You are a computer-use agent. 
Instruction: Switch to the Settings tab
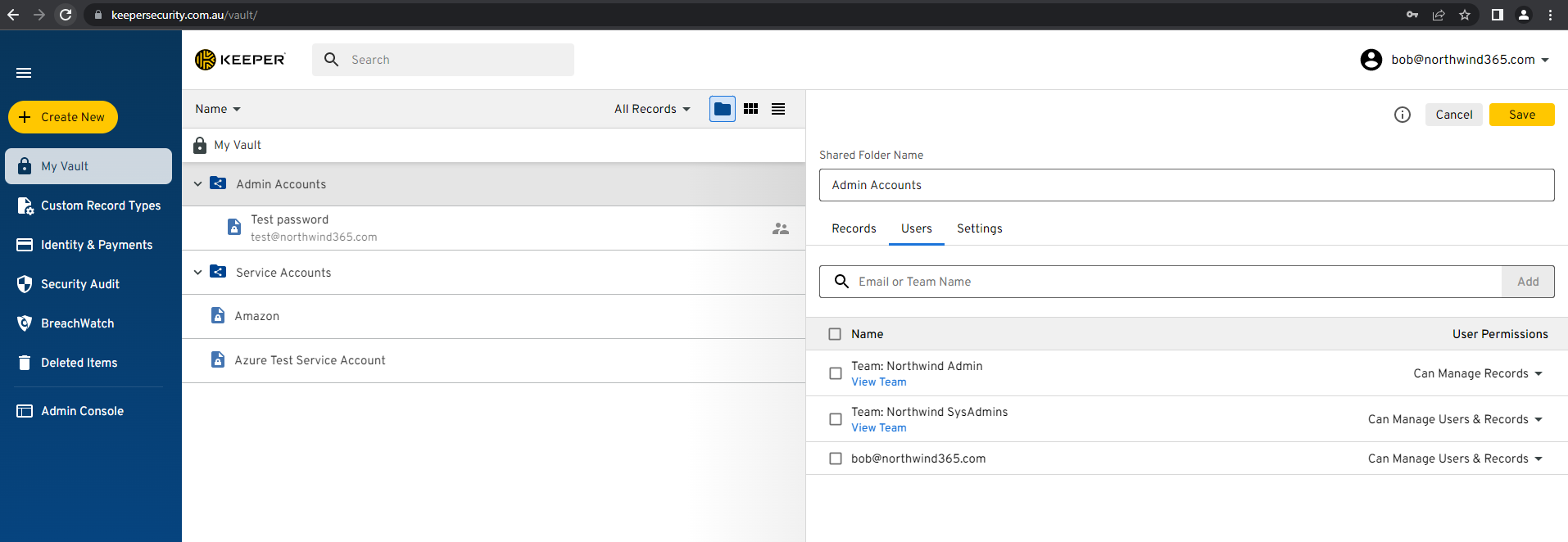(979, 228)
